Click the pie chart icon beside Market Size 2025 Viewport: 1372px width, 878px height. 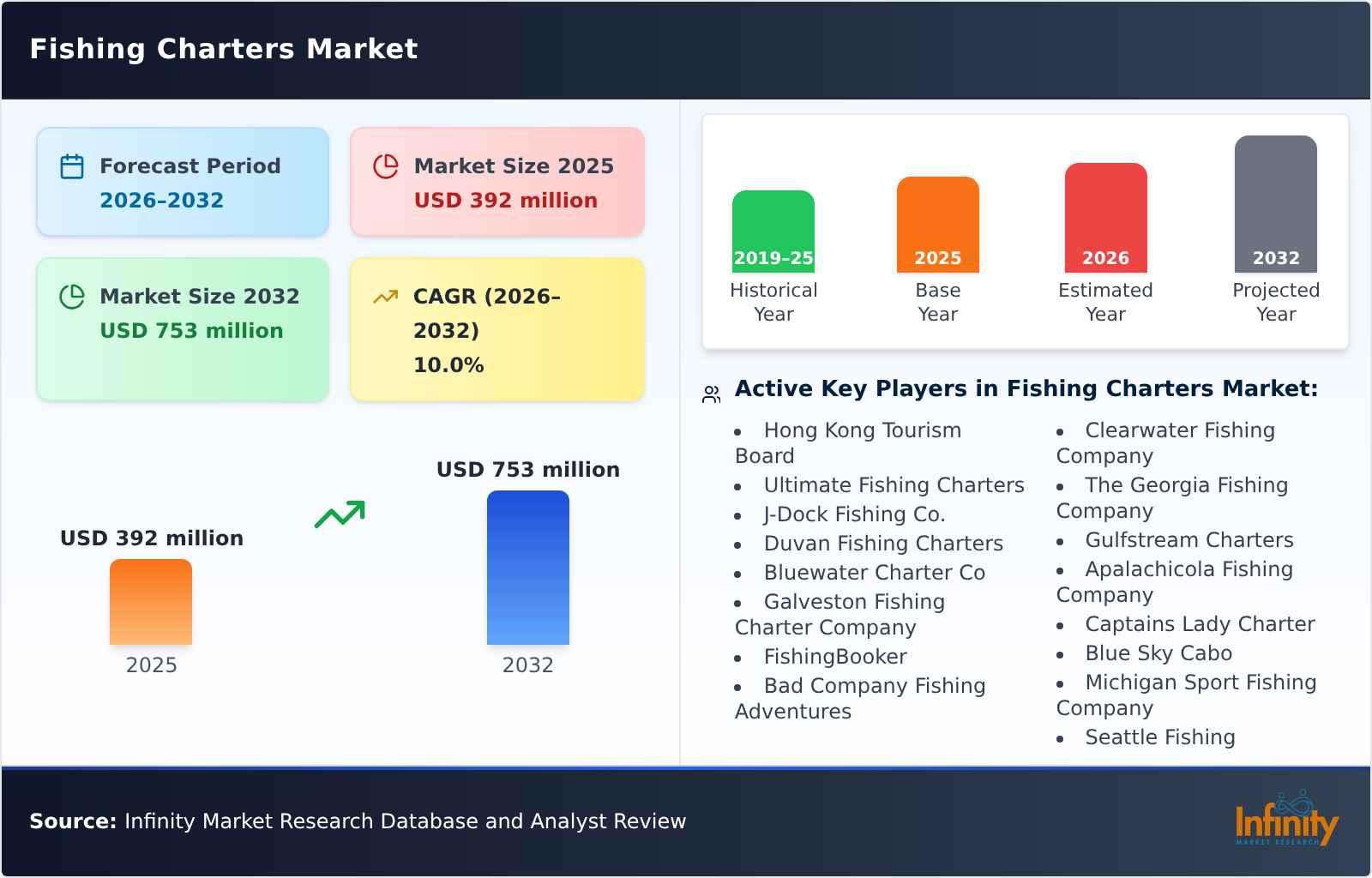pos(386,166)
